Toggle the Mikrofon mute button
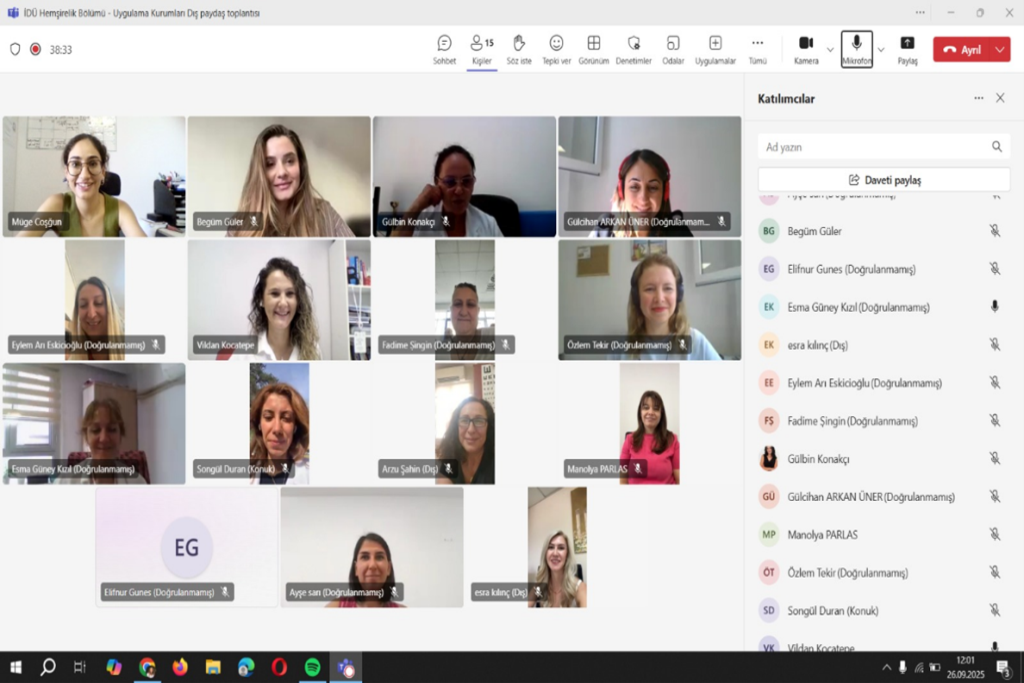The image size is (1024, 683). [856, 48]
